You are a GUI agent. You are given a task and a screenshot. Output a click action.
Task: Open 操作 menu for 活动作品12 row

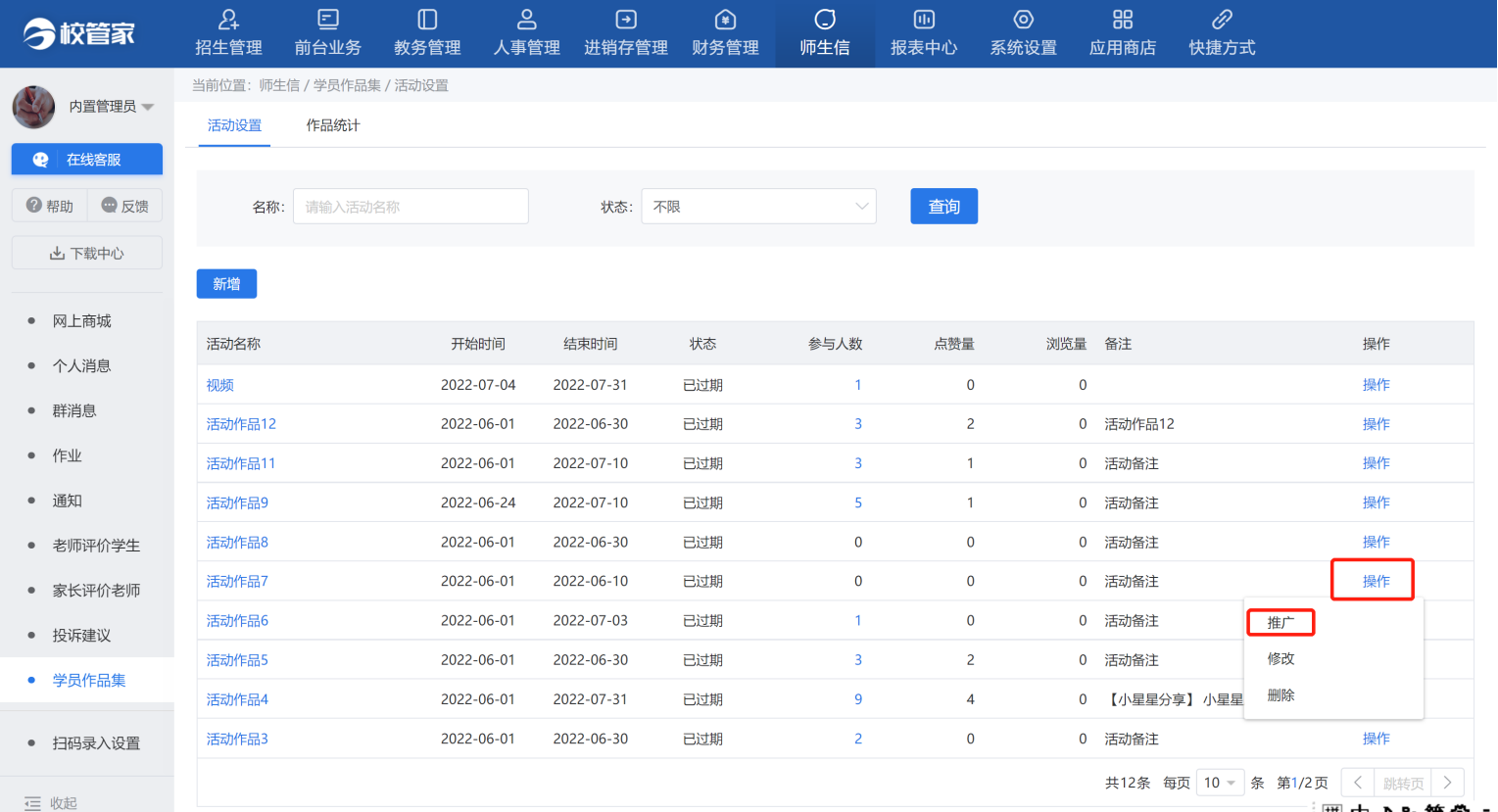pos(1376,424)
